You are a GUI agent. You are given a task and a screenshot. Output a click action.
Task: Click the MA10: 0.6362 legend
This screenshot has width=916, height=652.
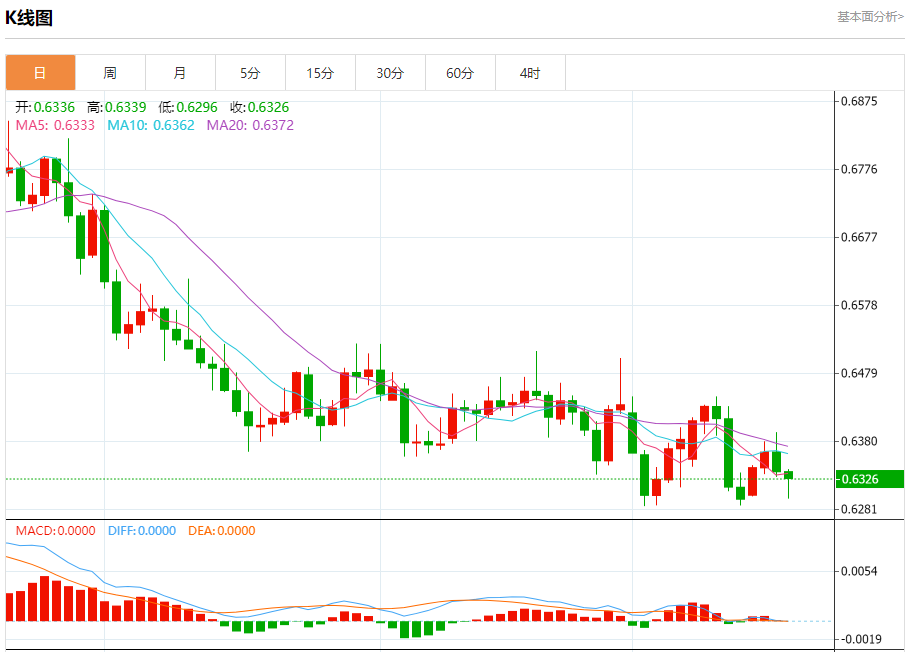point(151,126)
